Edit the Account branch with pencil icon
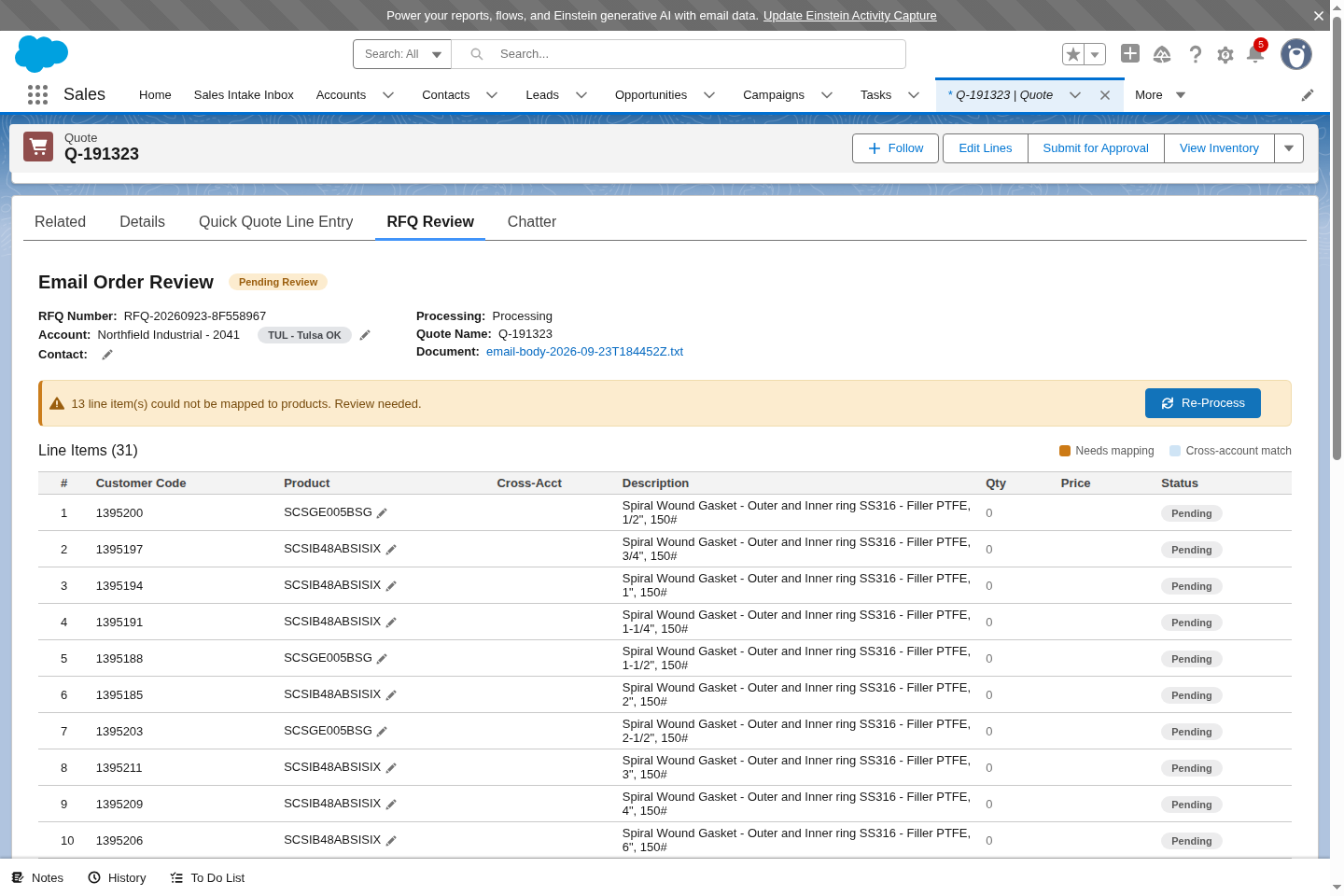This screenshot has height=896, width=1344. [x=365, y=335]
